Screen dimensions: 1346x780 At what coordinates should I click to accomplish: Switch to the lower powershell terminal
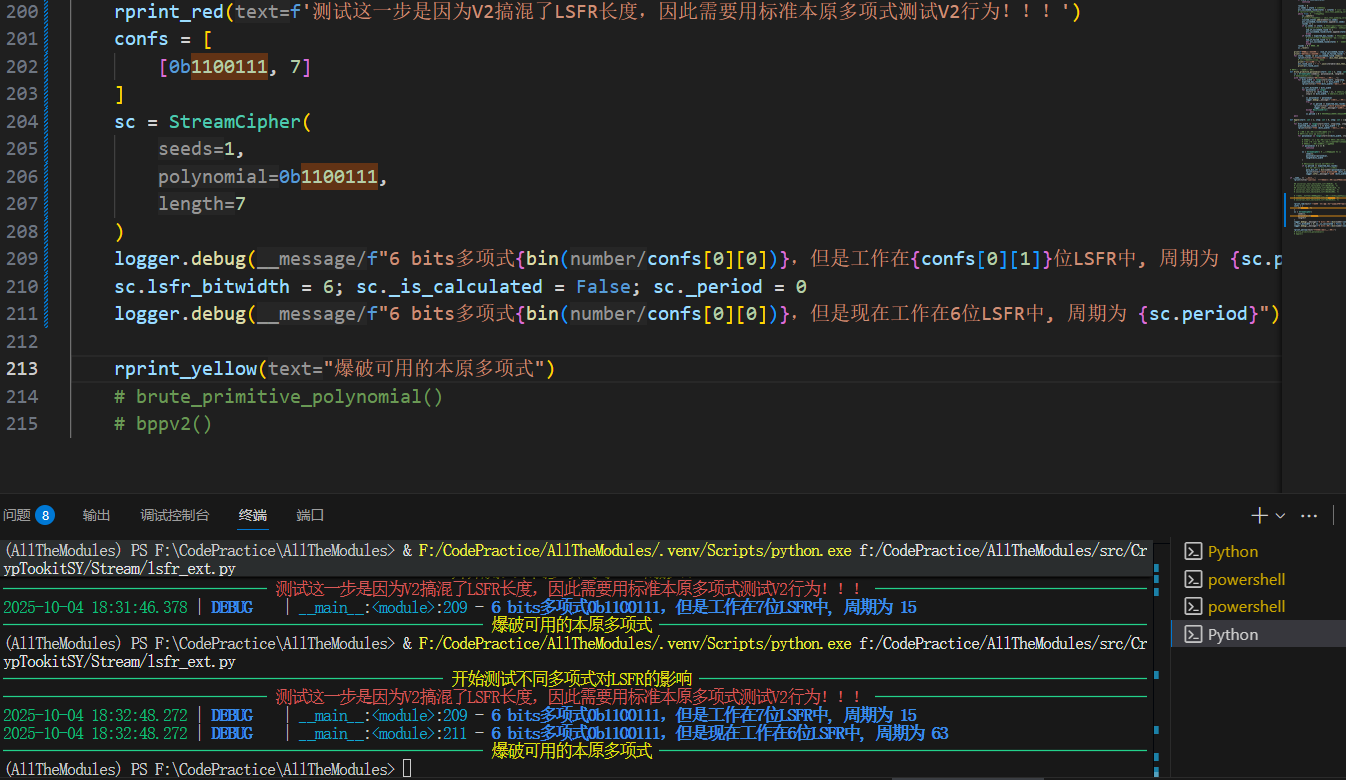[1245, 607]
